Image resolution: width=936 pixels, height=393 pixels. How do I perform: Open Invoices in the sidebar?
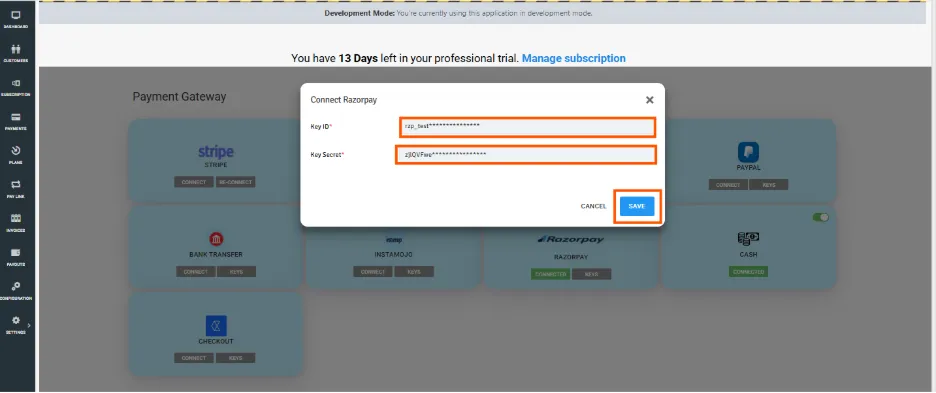point(16,223)
